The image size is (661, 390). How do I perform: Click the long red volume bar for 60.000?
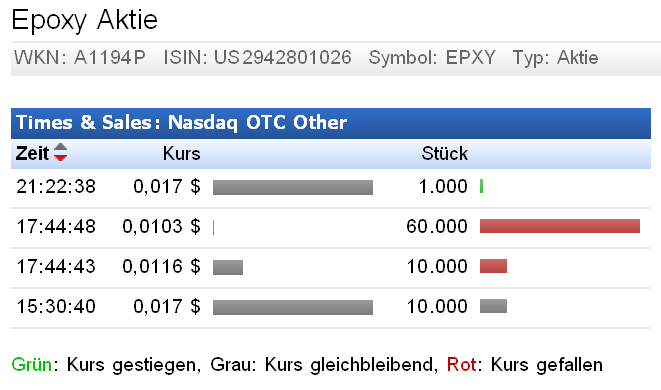pyautogui.click(x=560, y=226)
